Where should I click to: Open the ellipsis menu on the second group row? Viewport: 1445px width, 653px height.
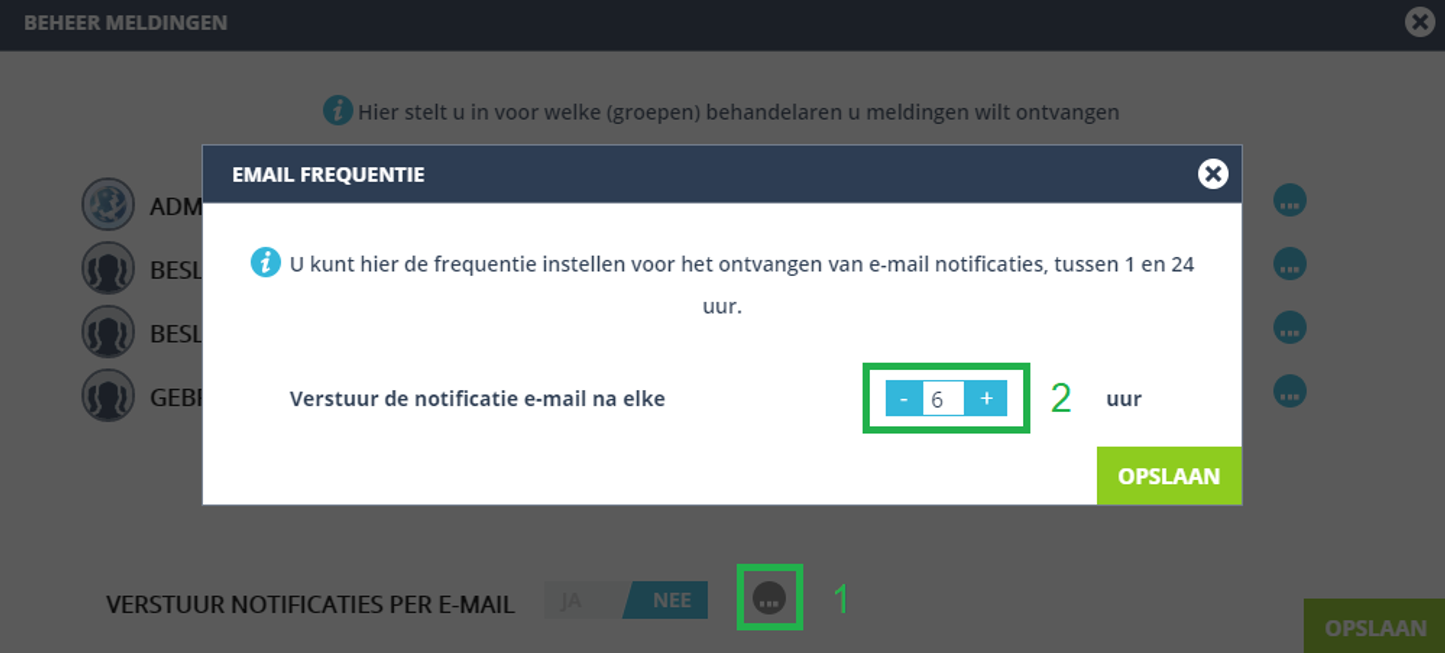pos(1289,263)
